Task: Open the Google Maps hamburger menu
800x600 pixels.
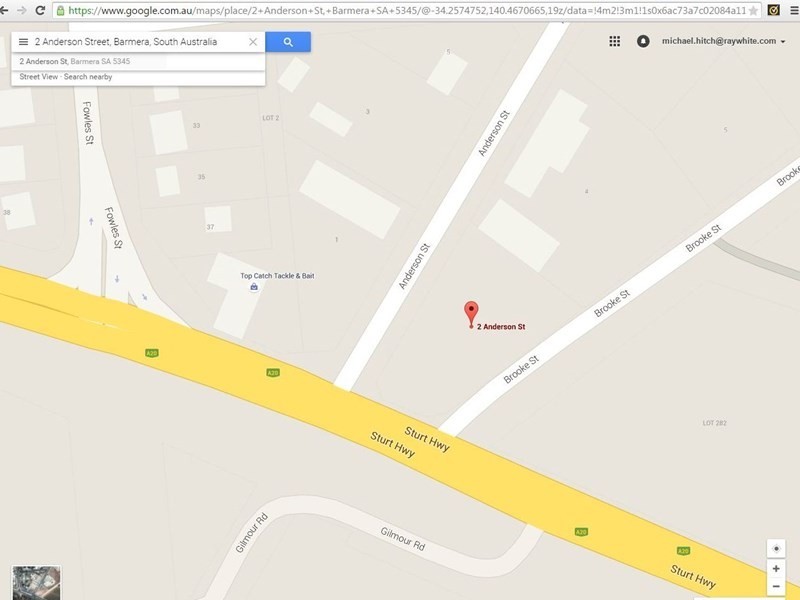Action: (x=23, y=42)
